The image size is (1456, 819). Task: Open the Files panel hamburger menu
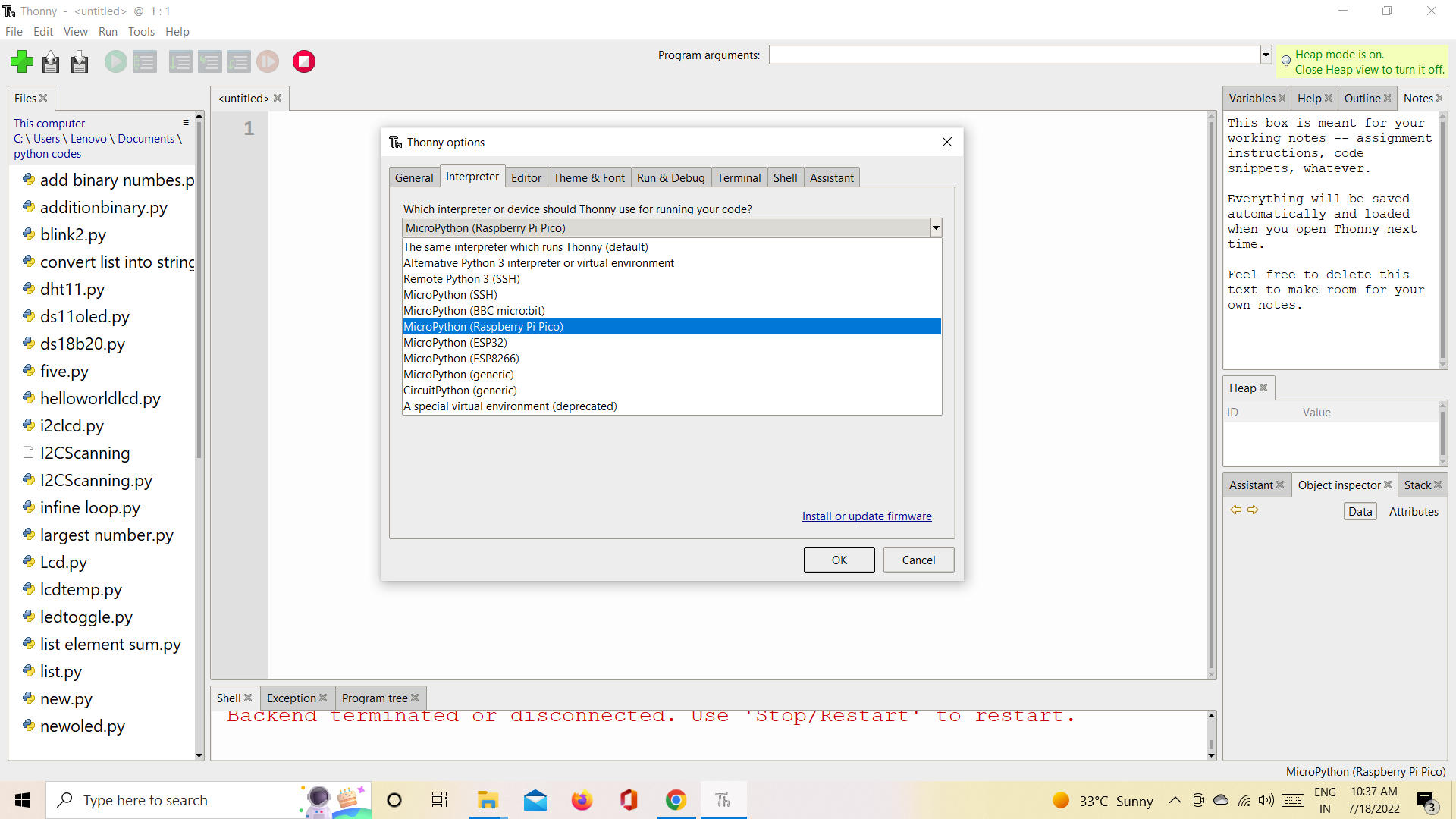[x=186, y=123]
